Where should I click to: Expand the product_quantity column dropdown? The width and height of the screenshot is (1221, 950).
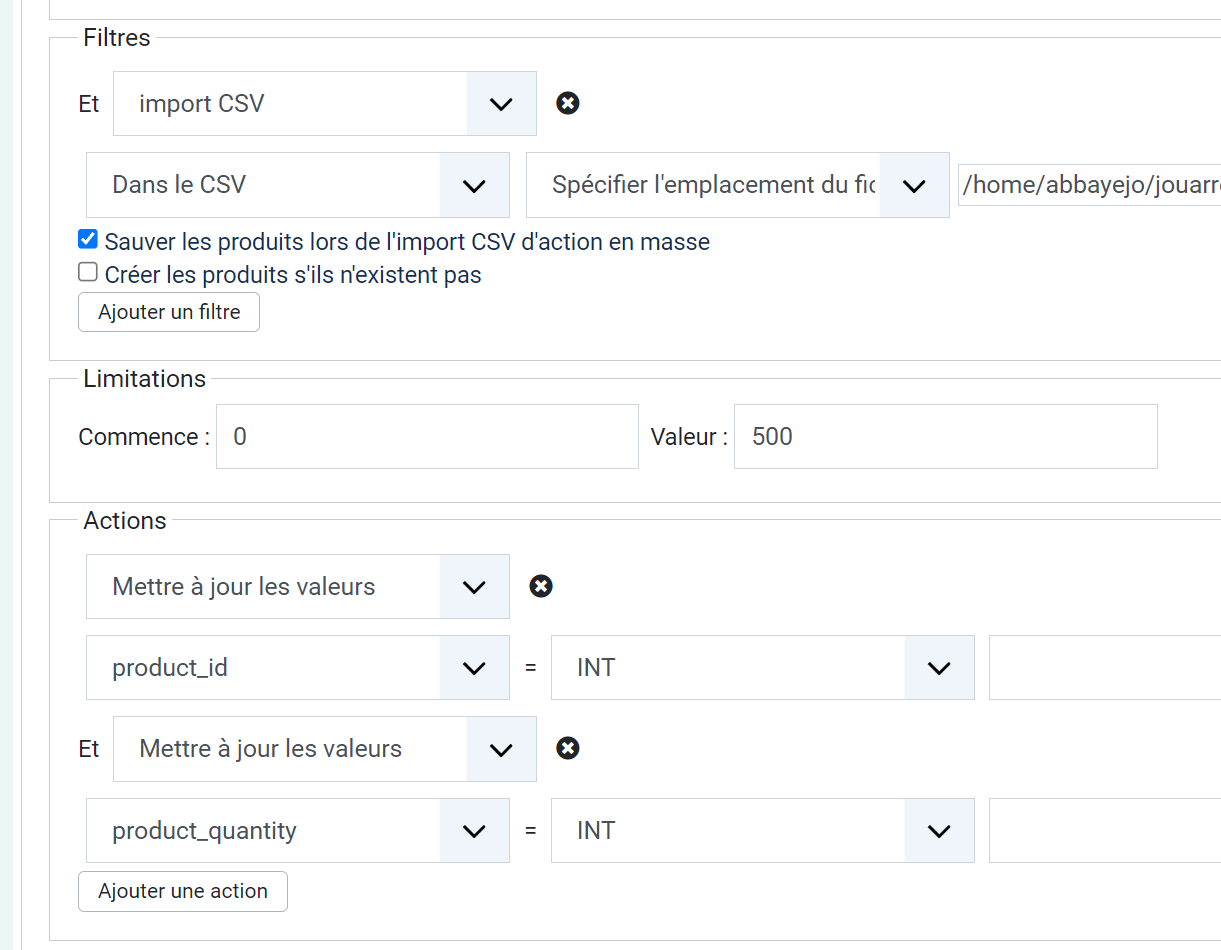(297, 830)
